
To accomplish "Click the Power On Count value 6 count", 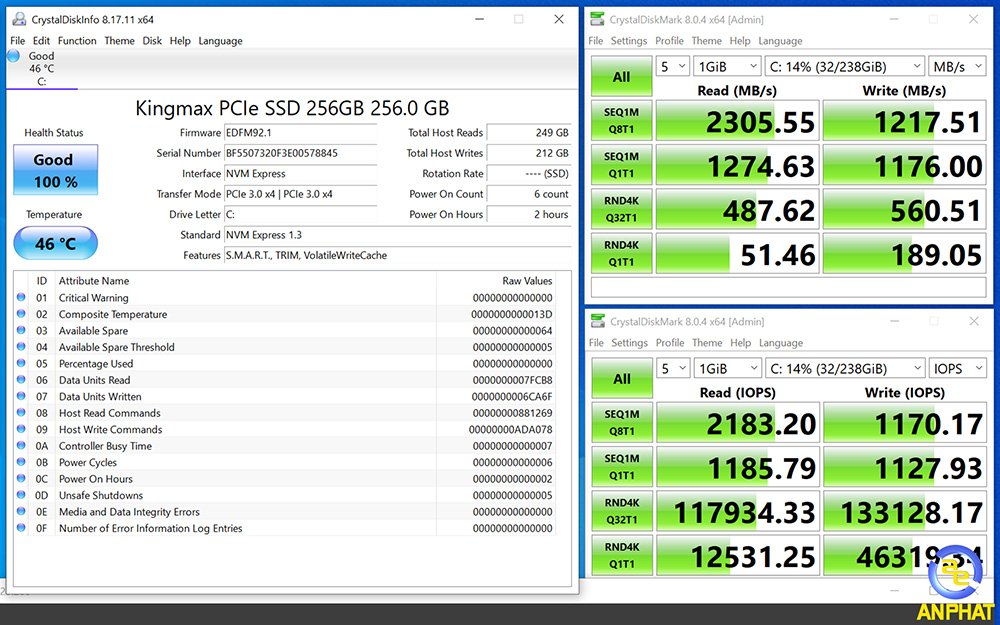I will (529, 194).
